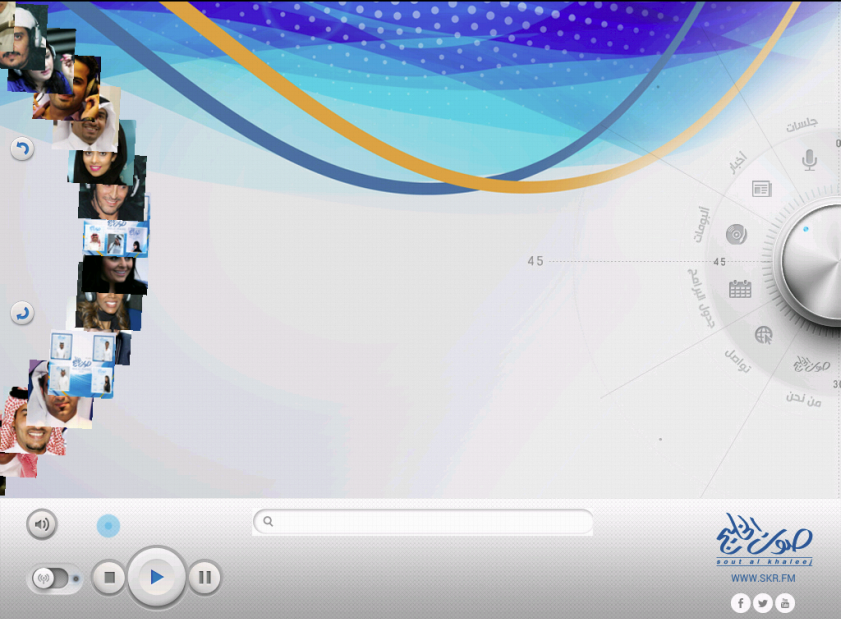Toggle the live broadcast switch
The width and height of the screenshot is (841, 619).
tap(54, 578)
